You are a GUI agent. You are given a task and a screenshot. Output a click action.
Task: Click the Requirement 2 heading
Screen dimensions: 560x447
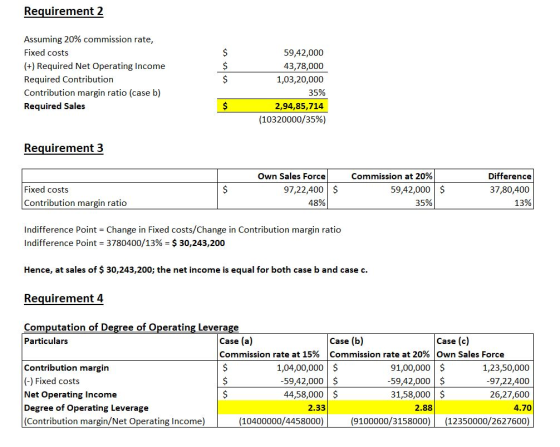pyautogui.click(x=64, y=11)
